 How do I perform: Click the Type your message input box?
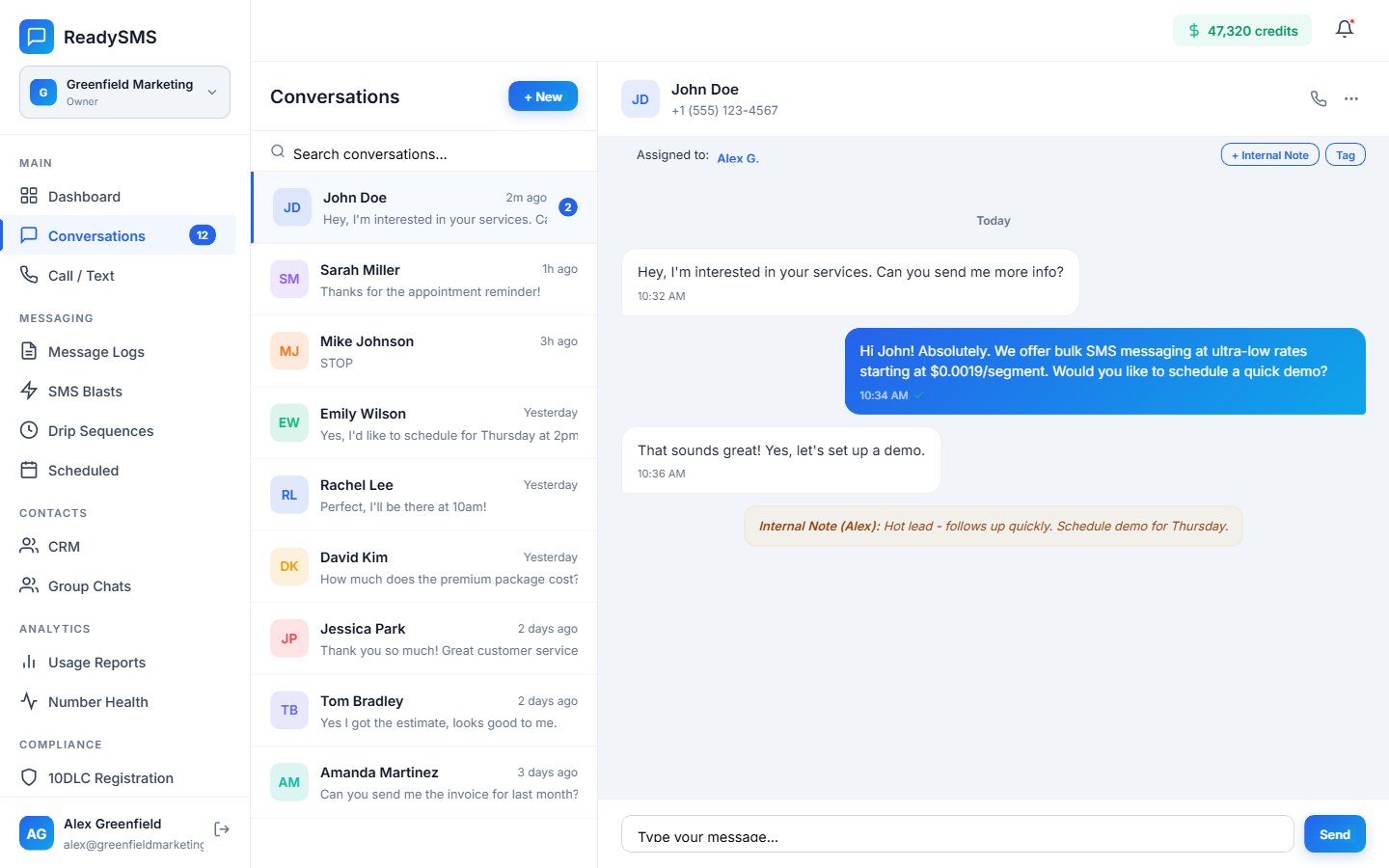(958, 834)
